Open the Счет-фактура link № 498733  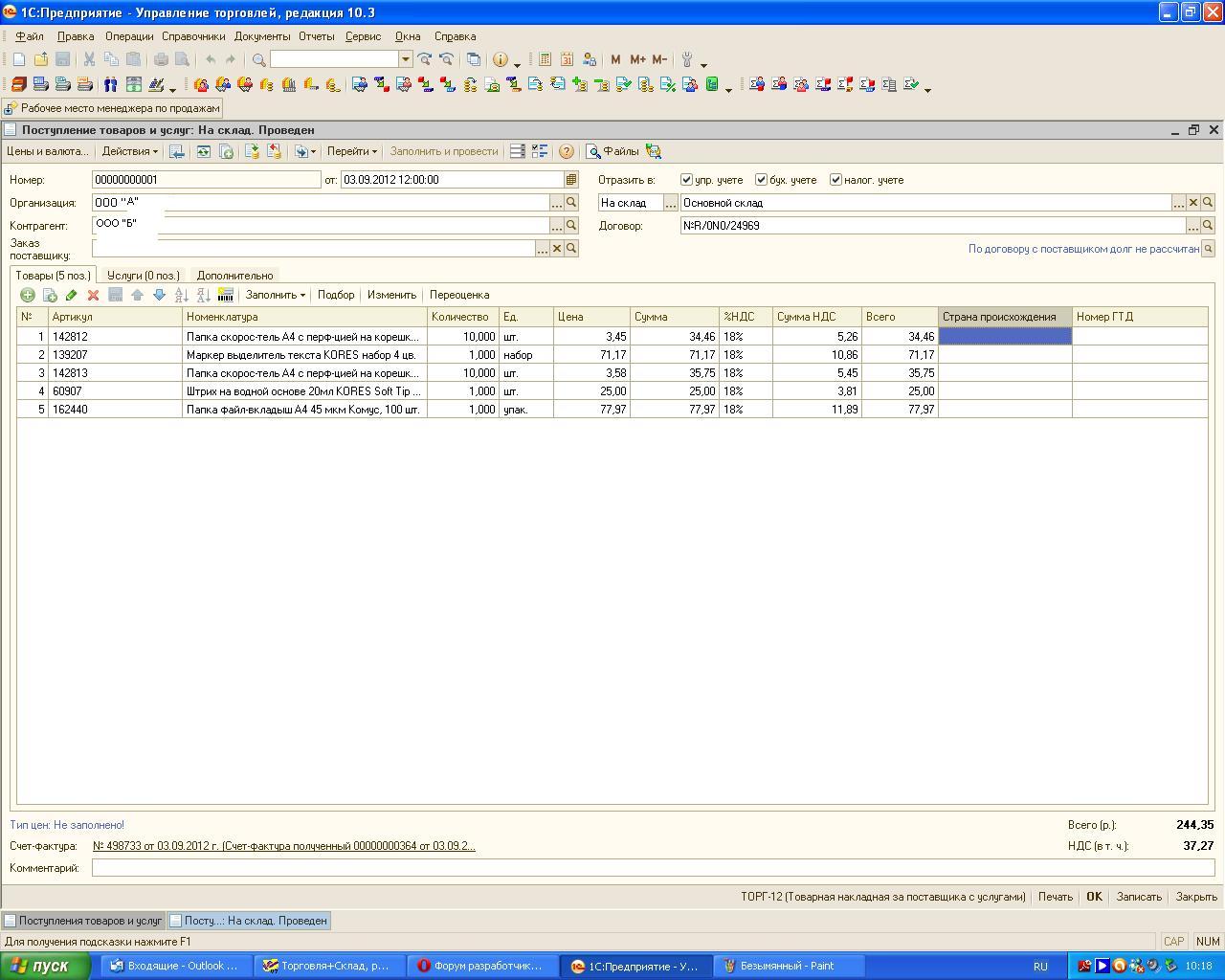pos(283,846)
